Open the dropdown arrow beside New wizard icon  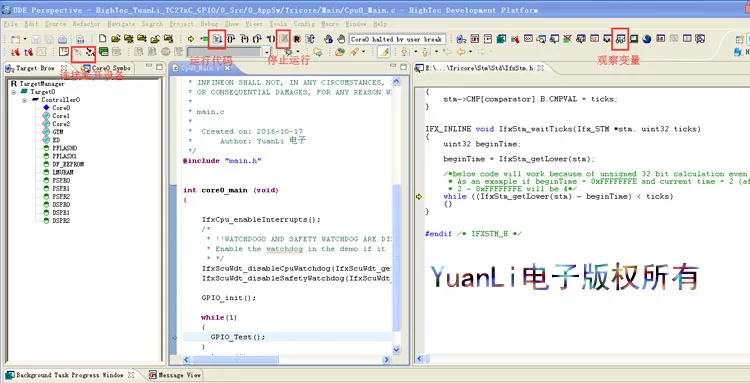tap(24, 39)
